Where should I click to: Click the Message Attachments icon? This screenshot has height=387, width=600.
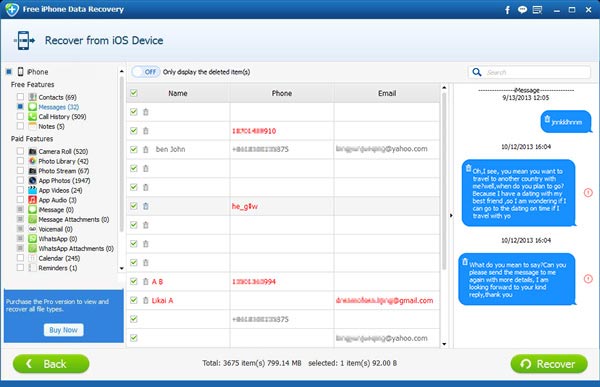tap(33, 219)
